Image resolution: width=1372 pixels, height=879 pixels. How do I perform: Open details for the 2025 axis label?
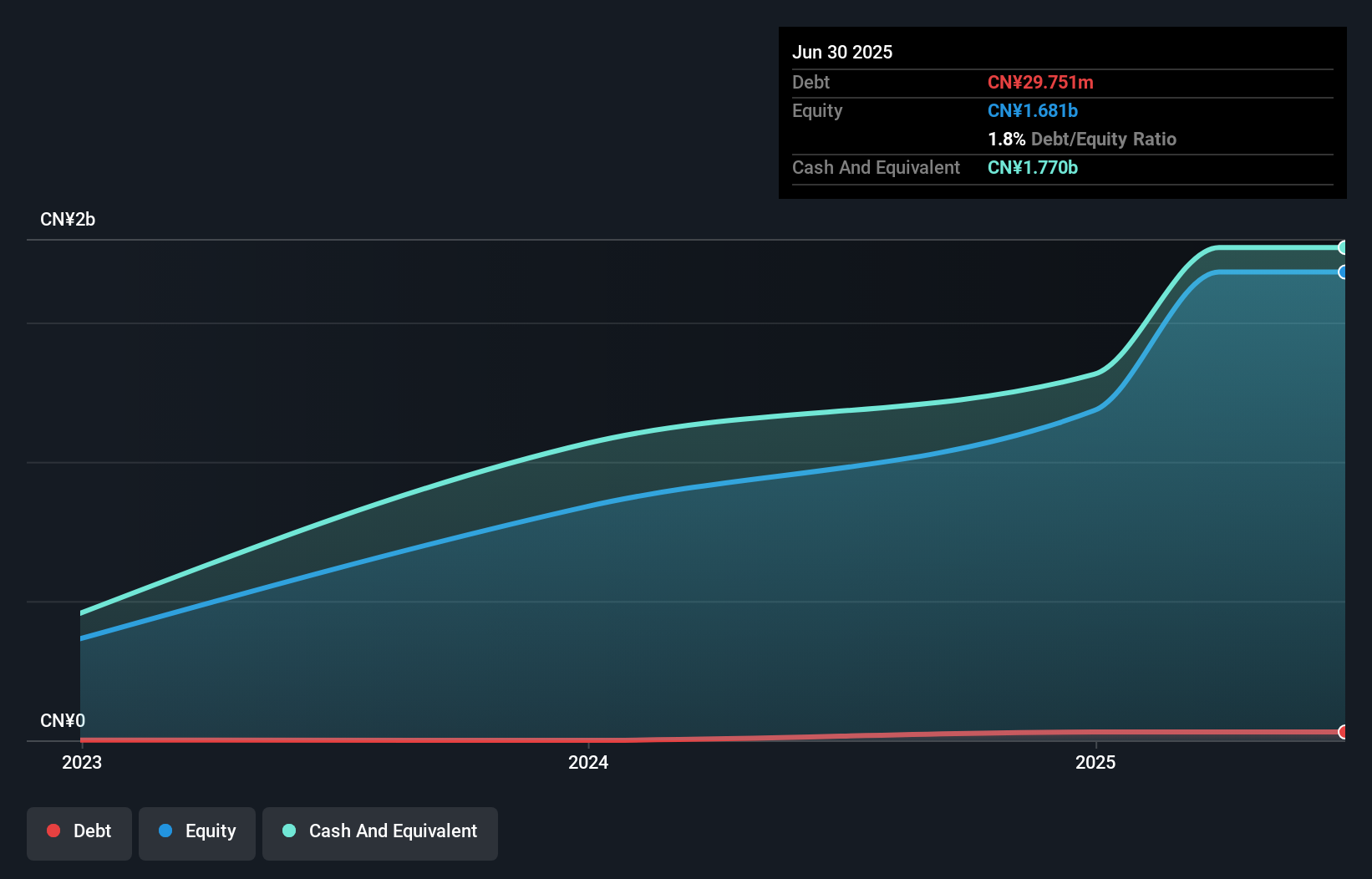coord(1096,762)
